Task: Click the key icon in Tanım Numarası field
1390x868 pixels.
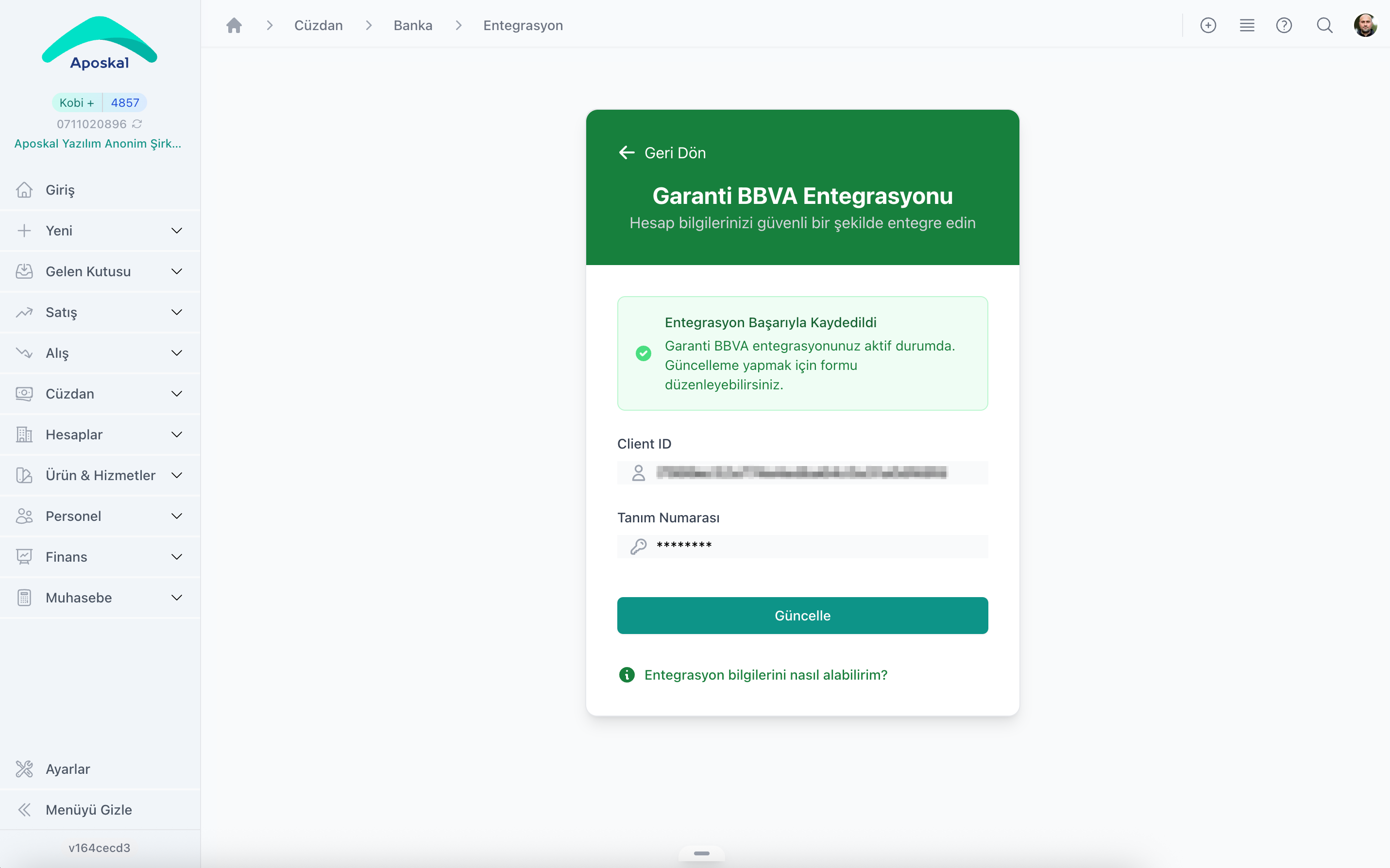Action: pyautogui.click(x=638, y=546)
